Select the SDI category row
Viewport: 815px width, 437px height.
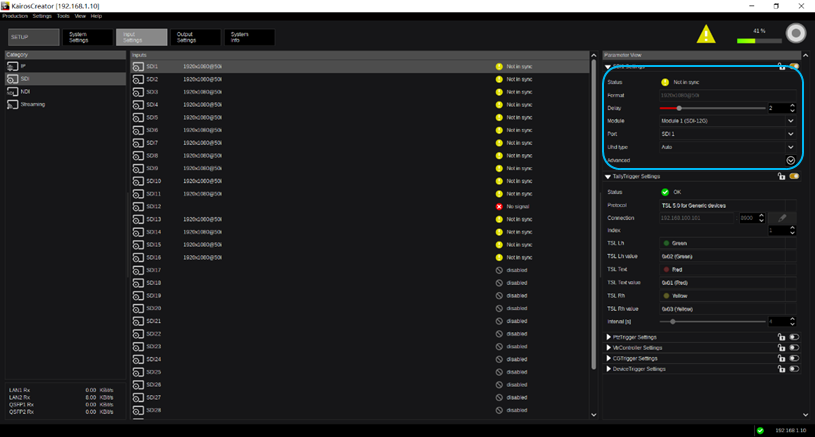(65, 79)
